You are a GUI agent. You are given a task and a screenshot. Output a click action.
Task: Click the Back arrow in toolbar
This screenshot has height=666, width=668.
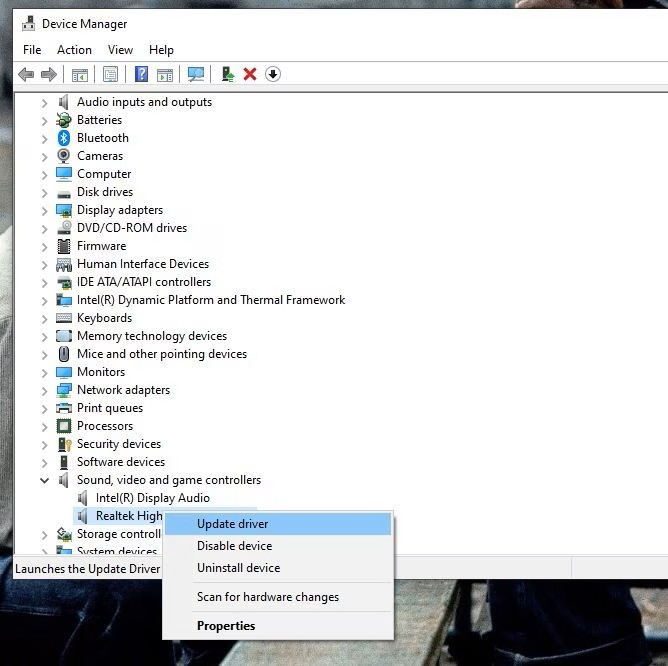(x=26, y=75)
